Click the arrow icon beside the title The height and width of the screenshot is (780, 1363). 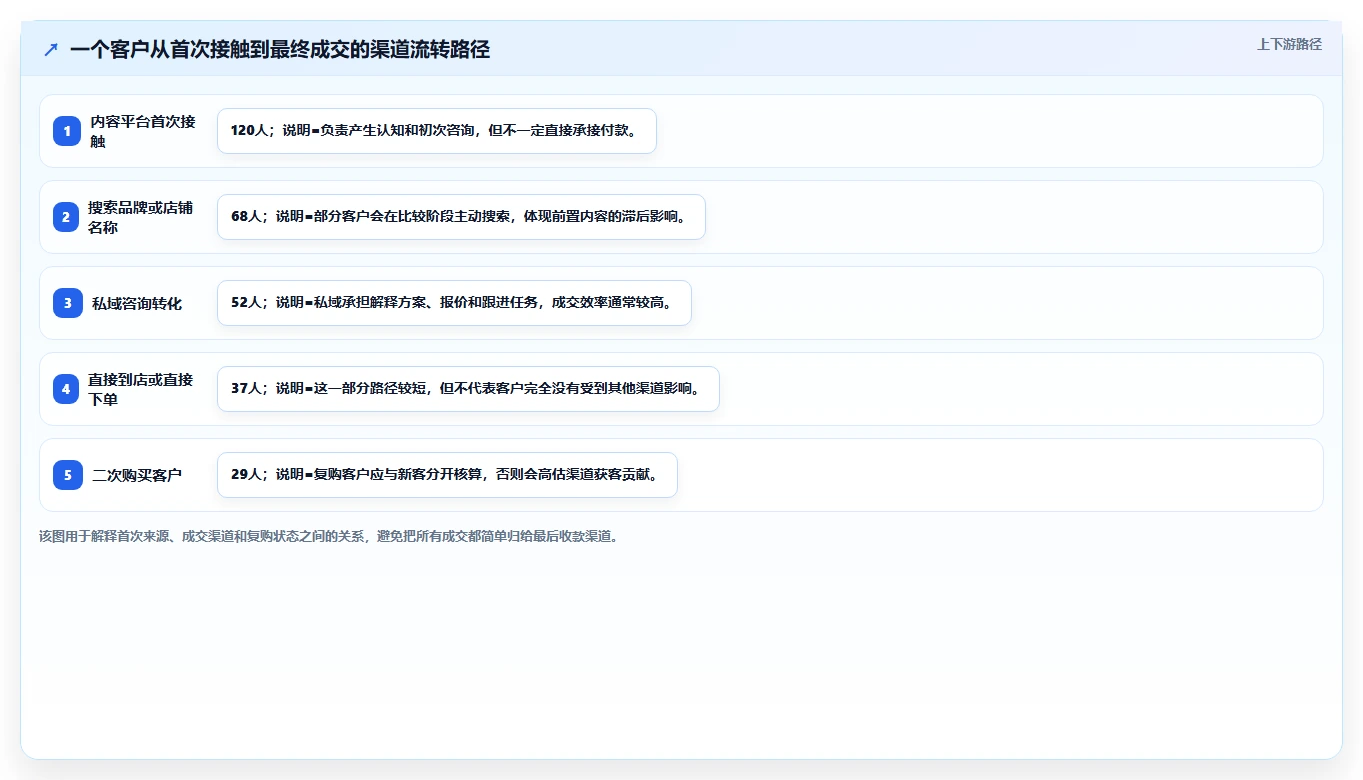pyautogui.click(x=51, y=49)
